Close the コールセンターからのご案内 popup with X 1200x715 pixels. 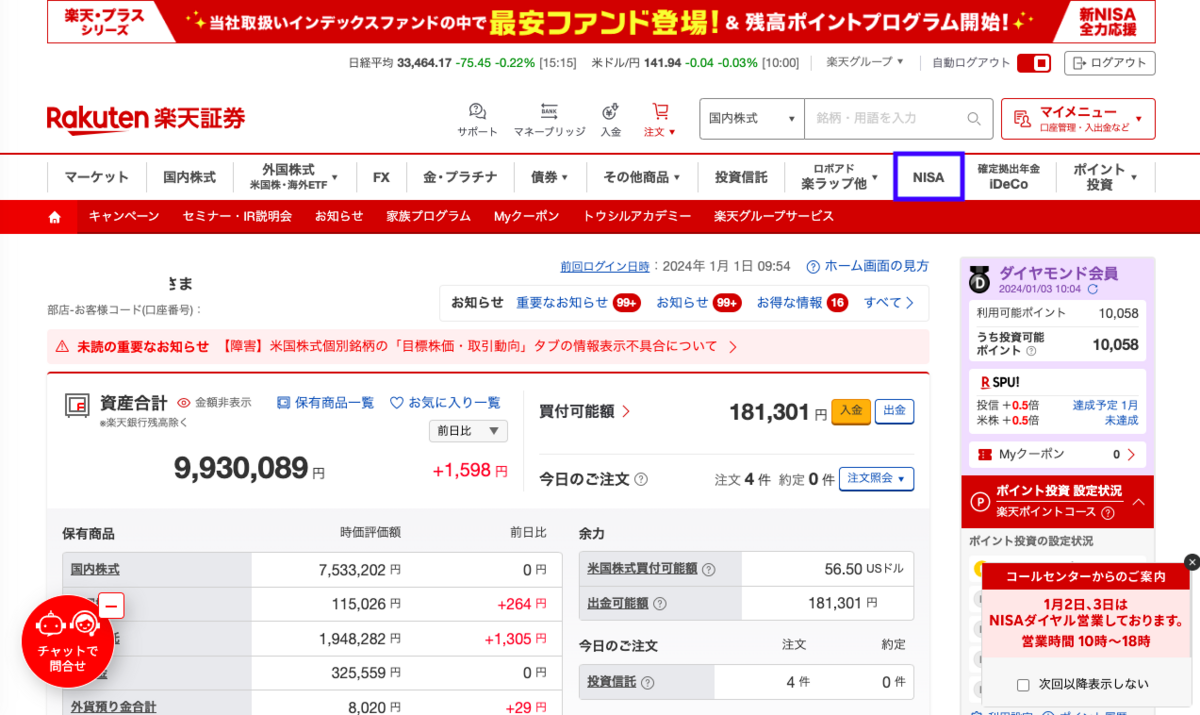click(x=1191, y=562)
